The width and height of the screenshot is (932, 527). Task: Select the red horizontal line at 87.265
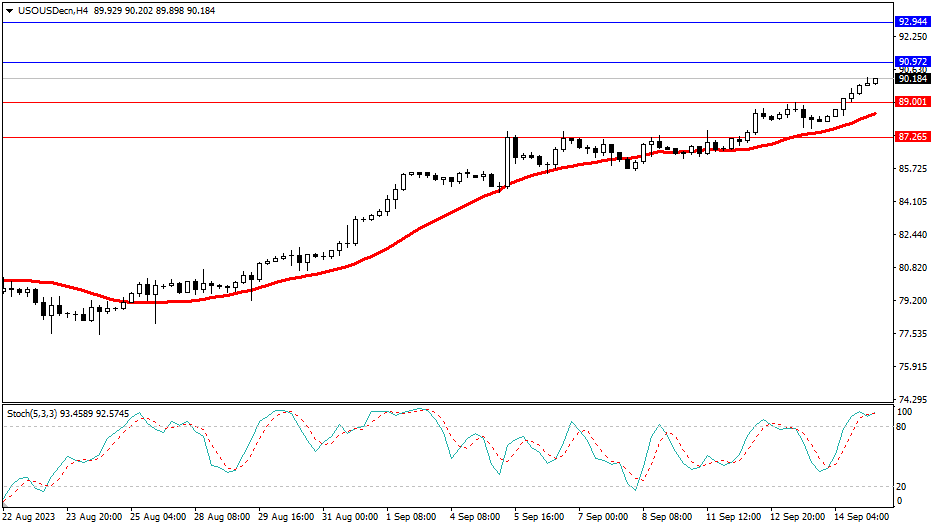click(300, 137)
